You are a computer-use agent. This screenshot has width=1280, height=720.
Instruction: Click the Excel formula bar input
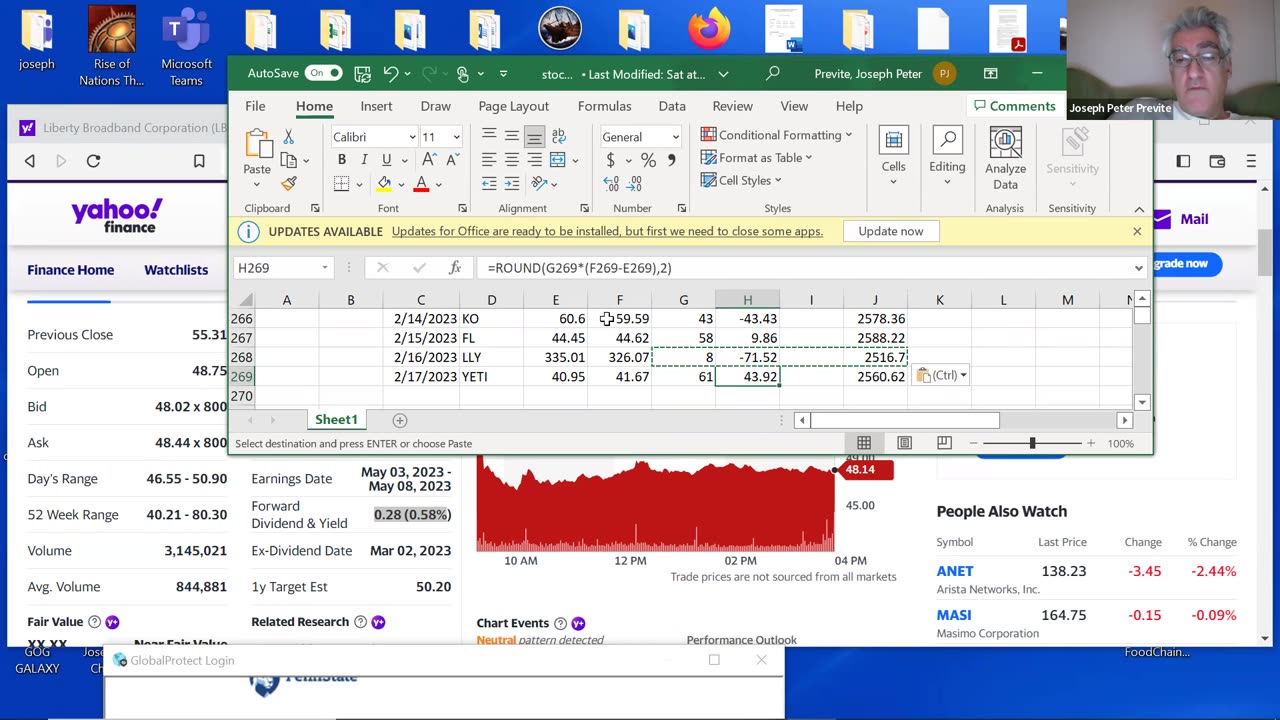(806, 267)
